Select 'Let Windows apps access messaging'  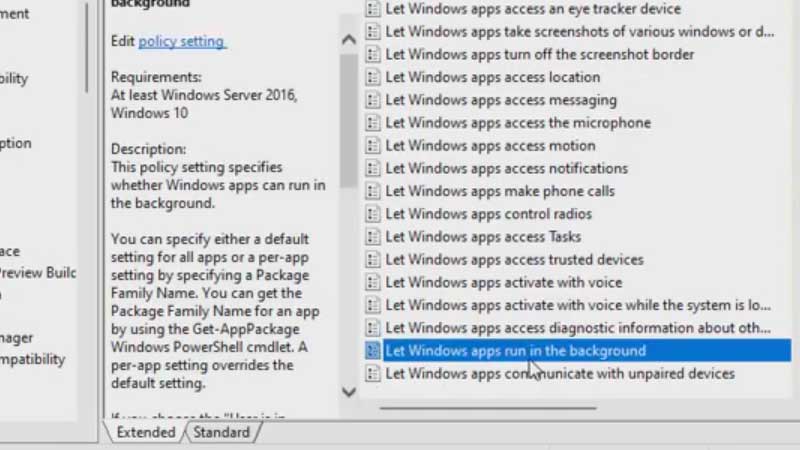(501, 100)
